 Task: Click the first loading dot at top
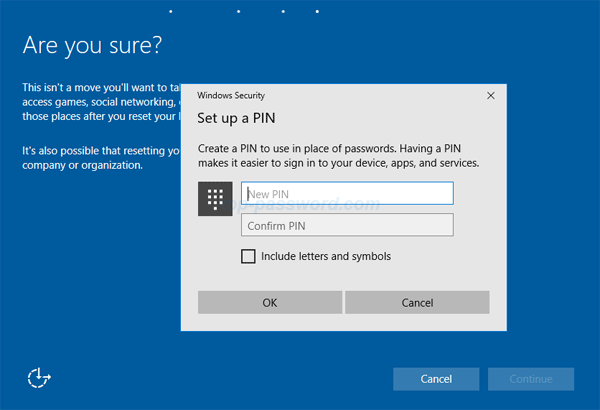coord(171,11)
